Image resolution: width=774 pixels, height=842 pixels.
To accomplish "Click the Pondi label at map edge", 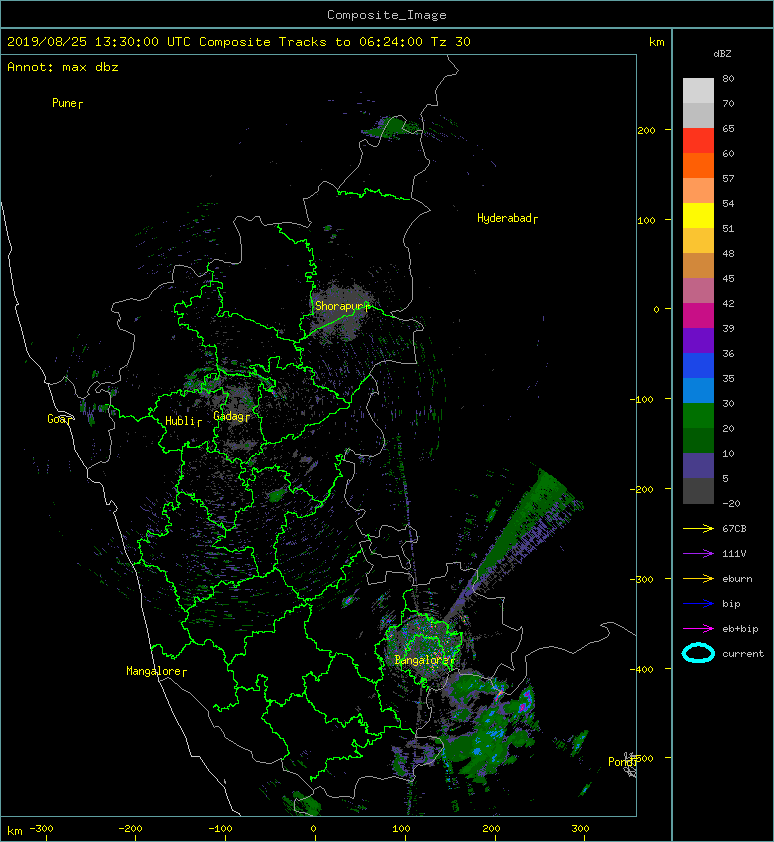I will [621, 762].
